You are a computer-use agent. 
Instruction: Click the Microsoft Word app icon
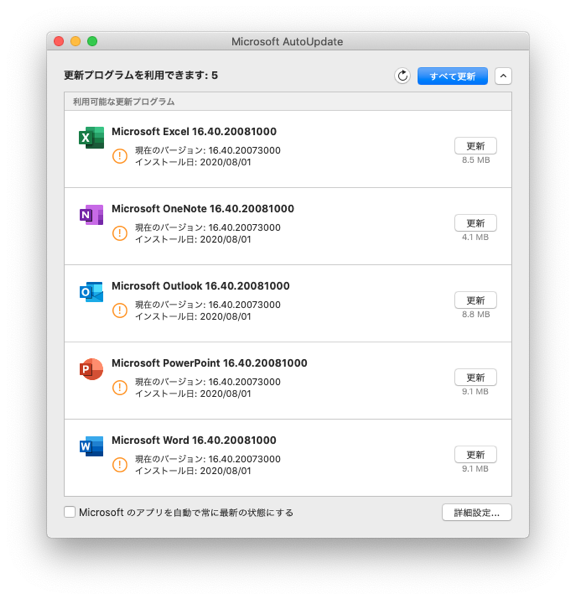click(x=91, y=446)
